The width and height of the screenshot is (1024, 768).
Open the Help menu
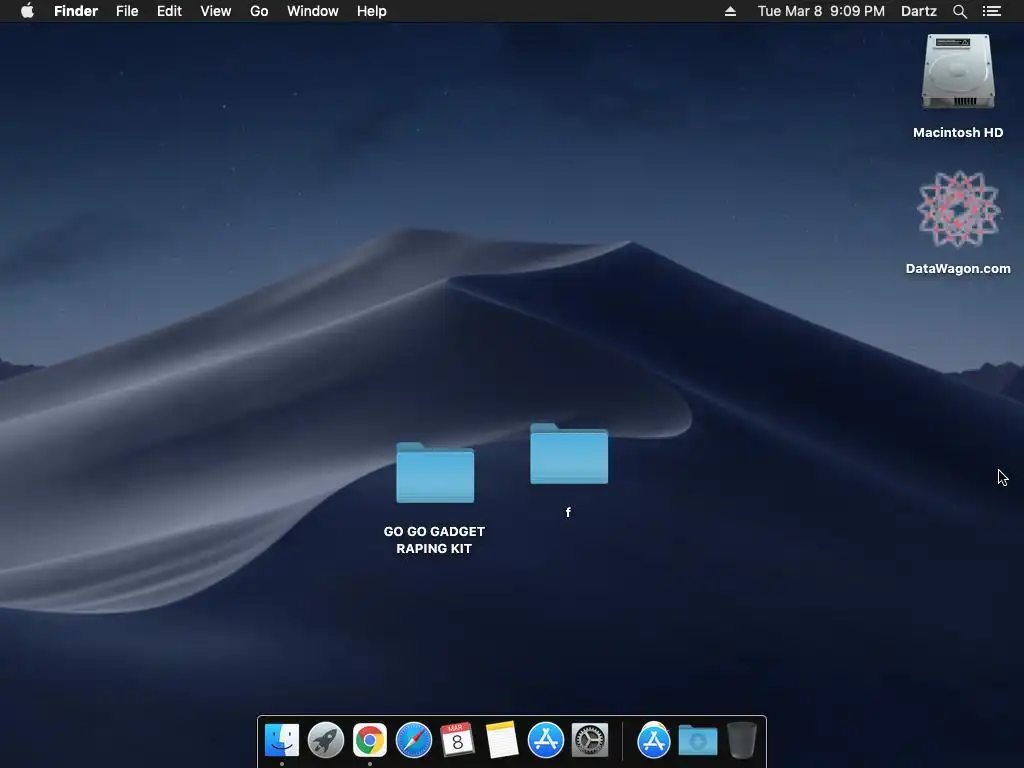click(372, 11)
